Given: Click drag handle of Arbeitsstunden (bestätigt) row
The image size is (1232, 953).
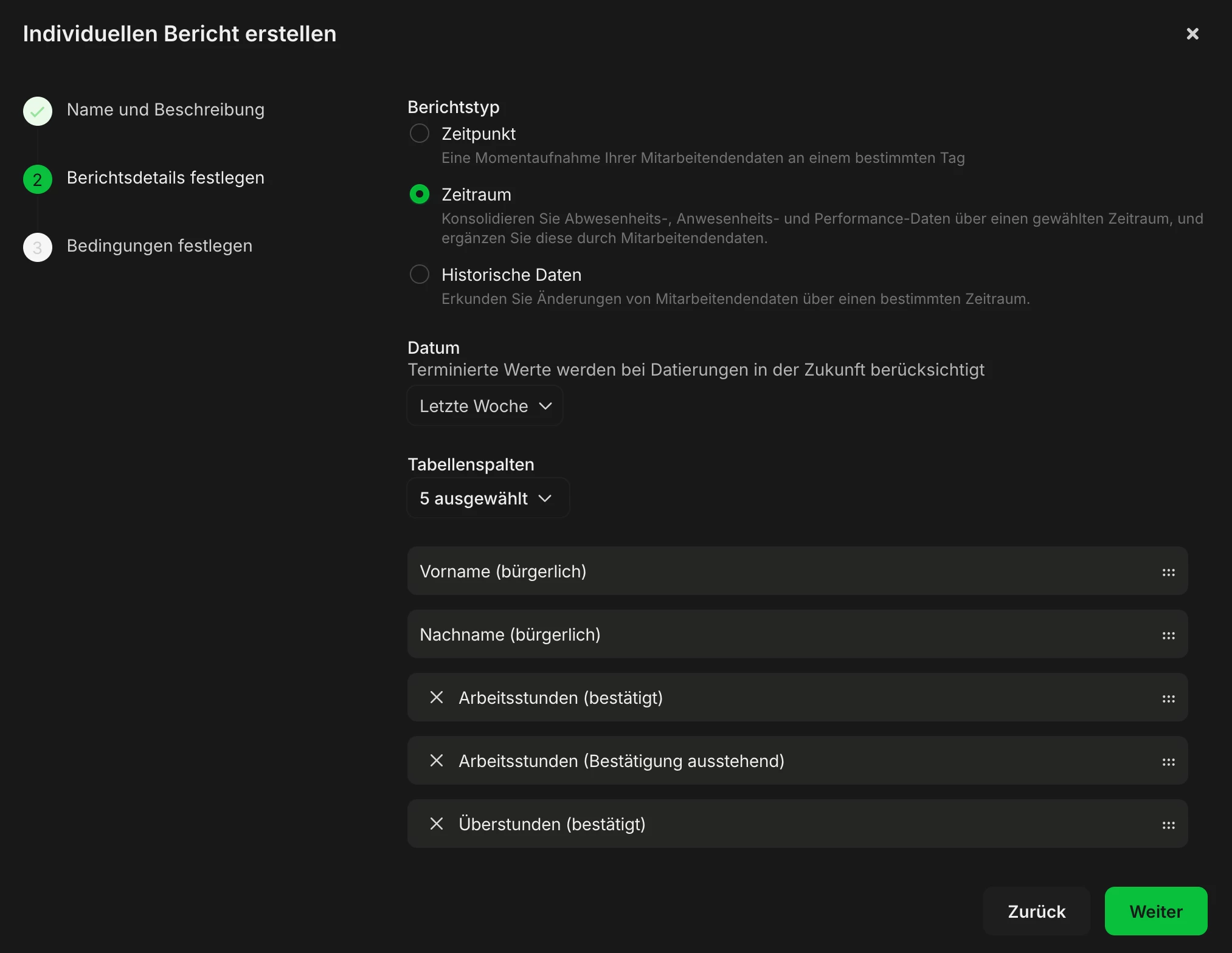Looking at the screenshot, I should (1168, 698).
